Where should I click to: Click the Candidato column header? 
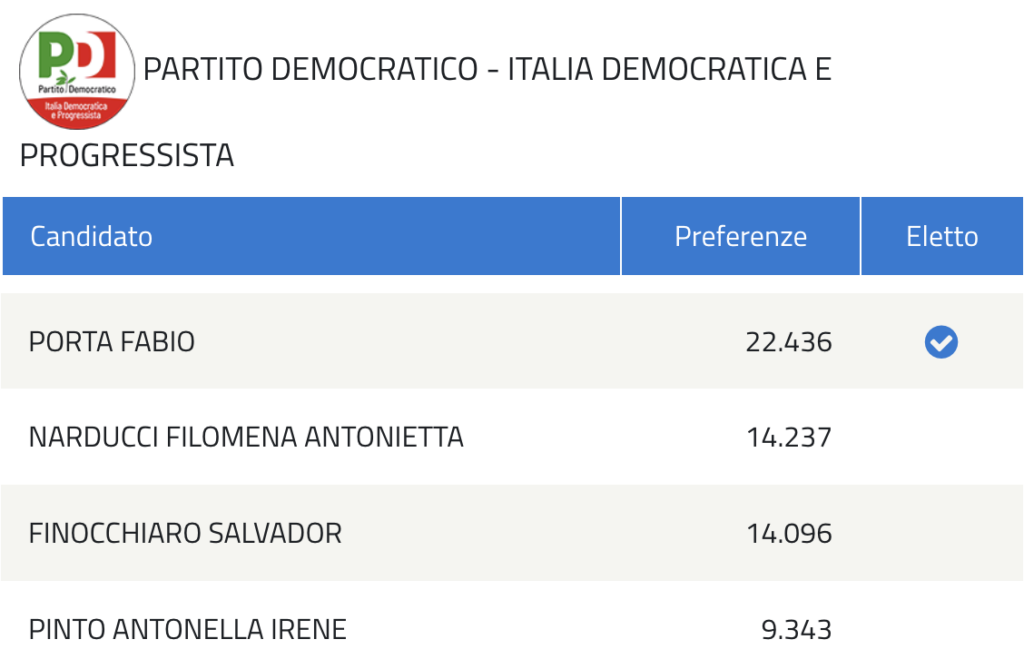[x=311, y=236]
